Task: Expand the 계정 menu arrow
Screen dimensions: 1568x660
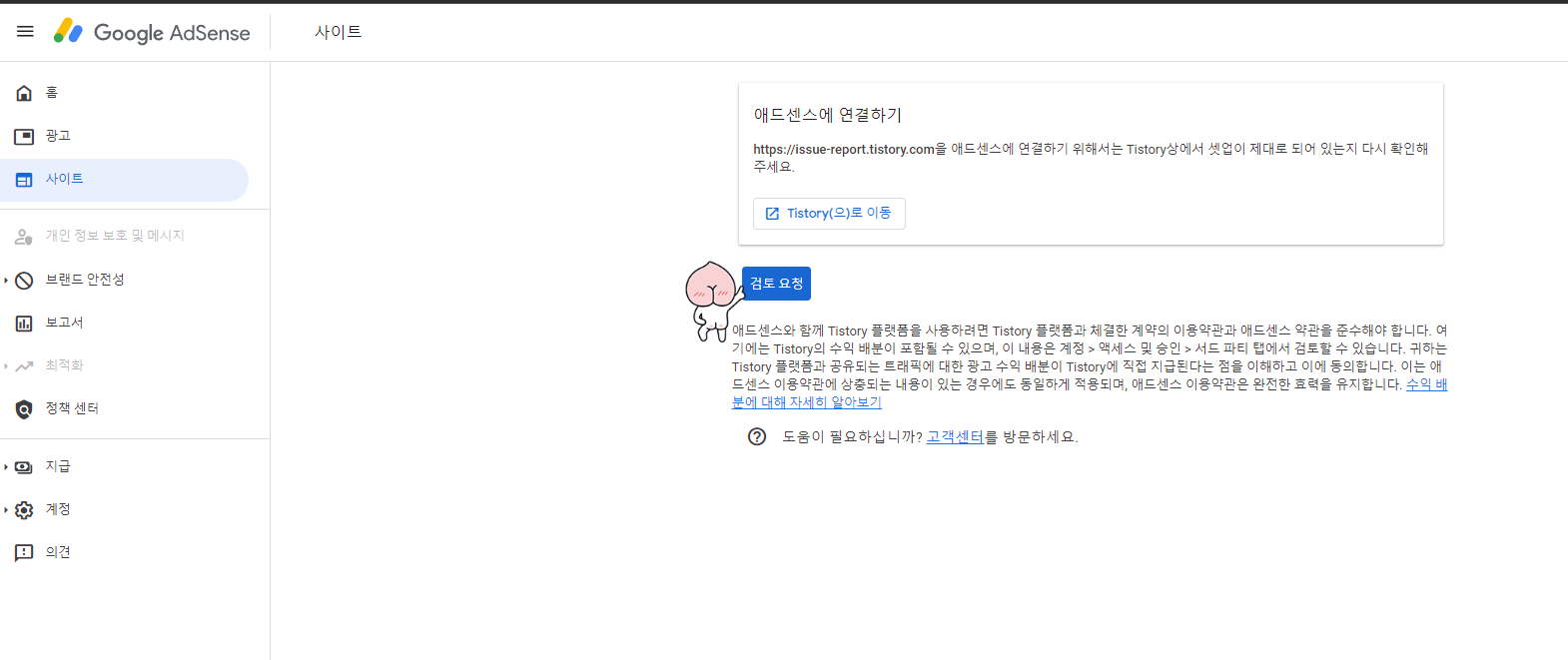Action: pos(6,510)
